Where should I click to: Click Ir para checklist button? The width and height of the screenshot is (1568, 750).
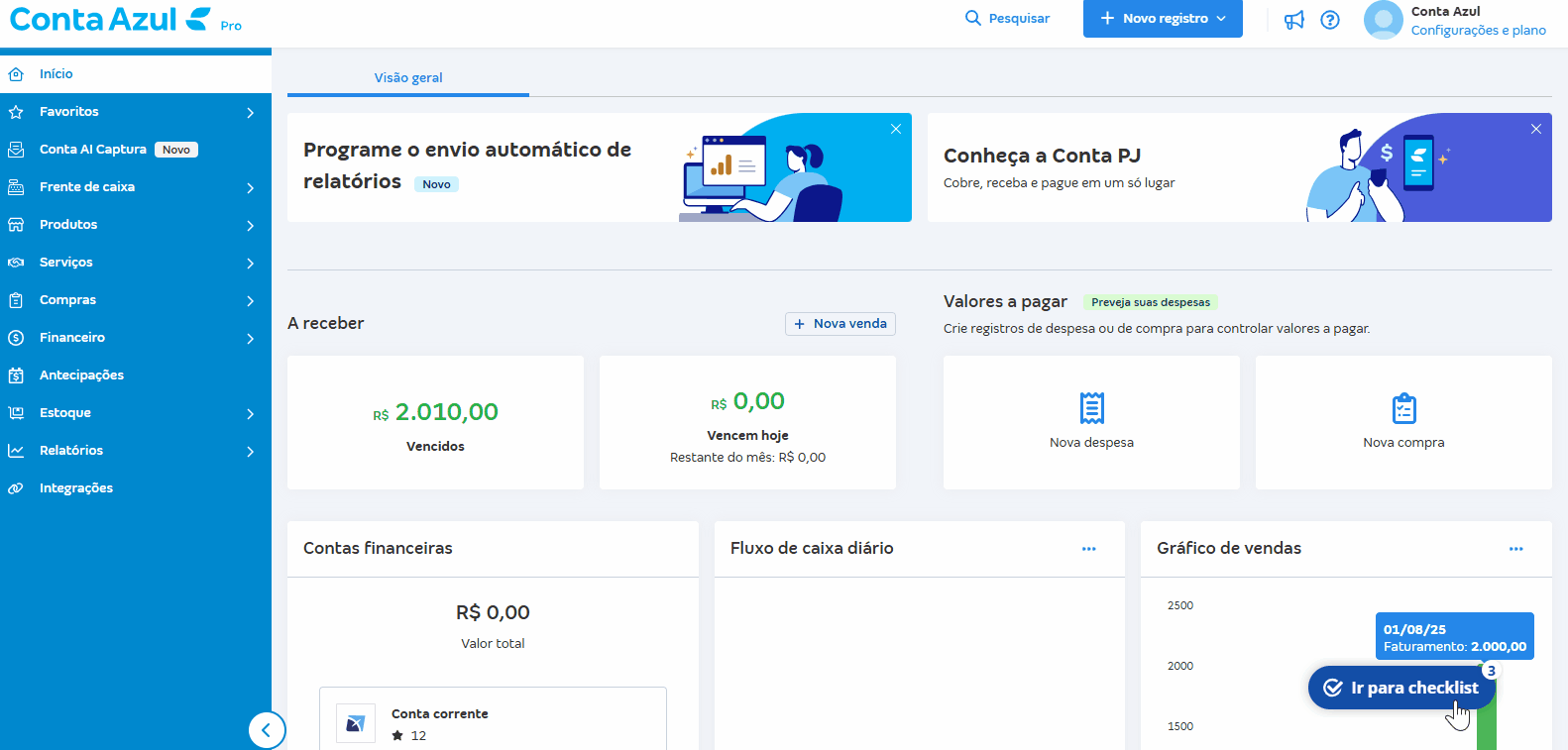pos(1402,688)
